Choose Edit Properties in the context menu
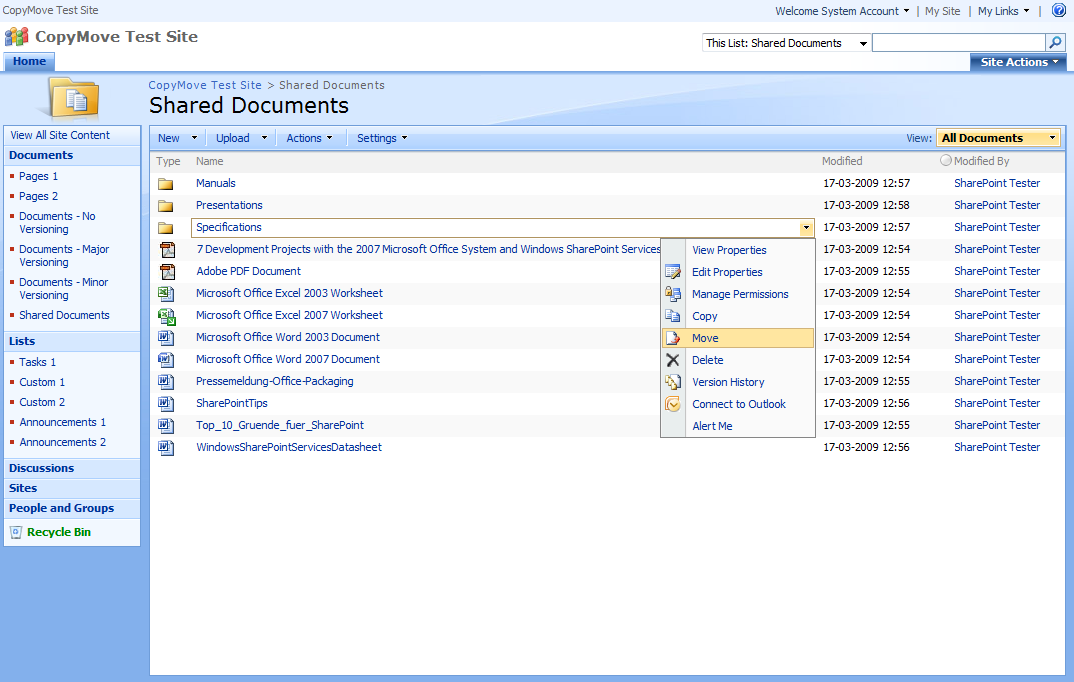The height and width of the screenshot is (682, 1074). [x=727, y=272]
